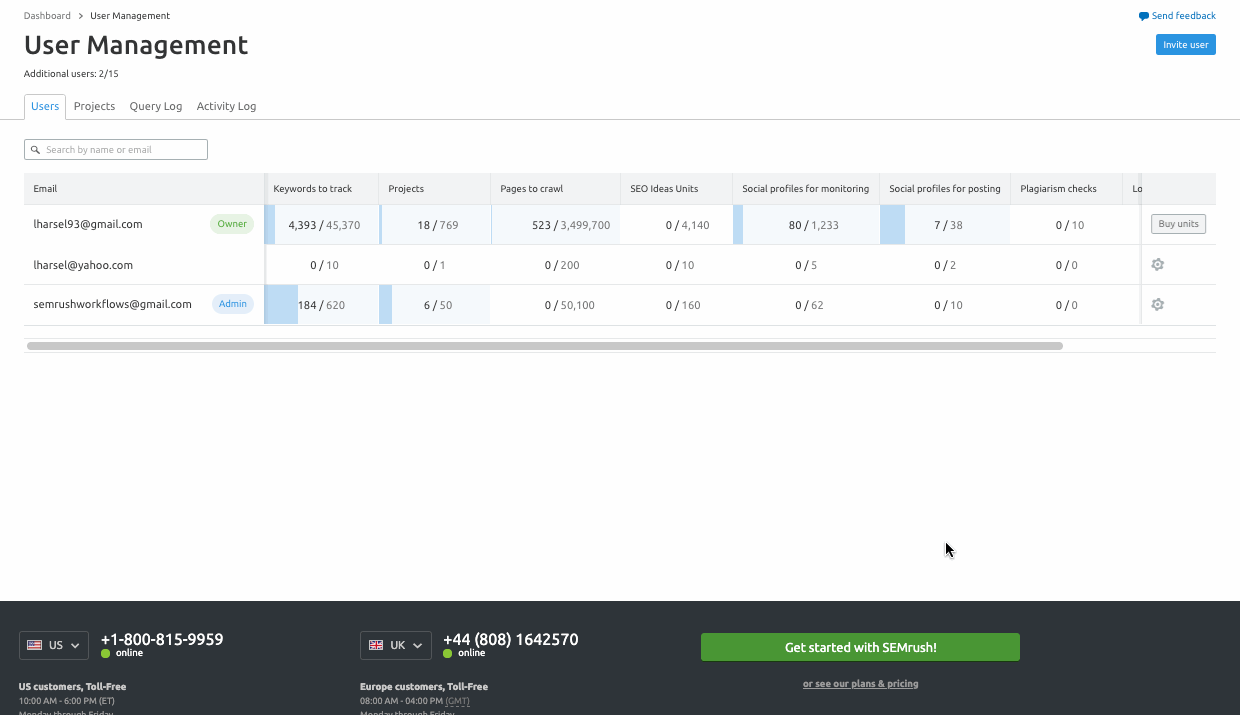Open the US country dropdown
1240x715 pixels.
click(x=54, y=645)
